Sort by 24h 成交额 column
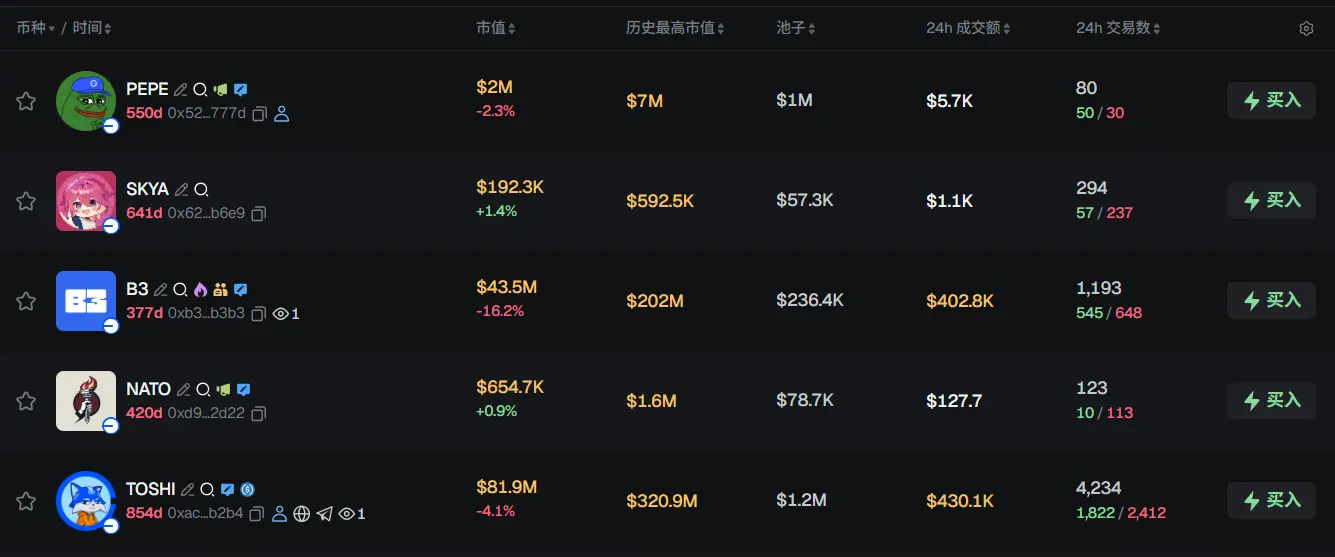Screen dimensions: 1335x557 coord(967,28)
